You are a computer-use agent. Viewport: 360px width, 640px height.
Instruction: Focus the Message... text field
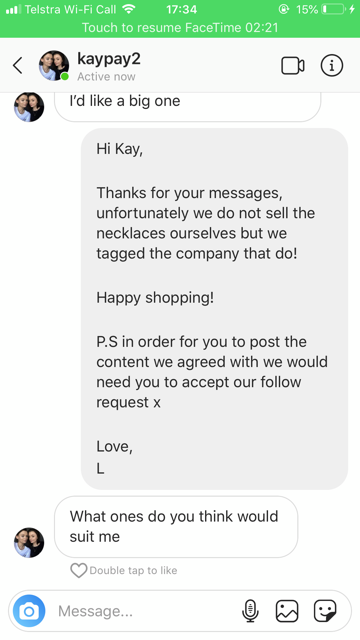pyautogui.click(x=147, y=611)
